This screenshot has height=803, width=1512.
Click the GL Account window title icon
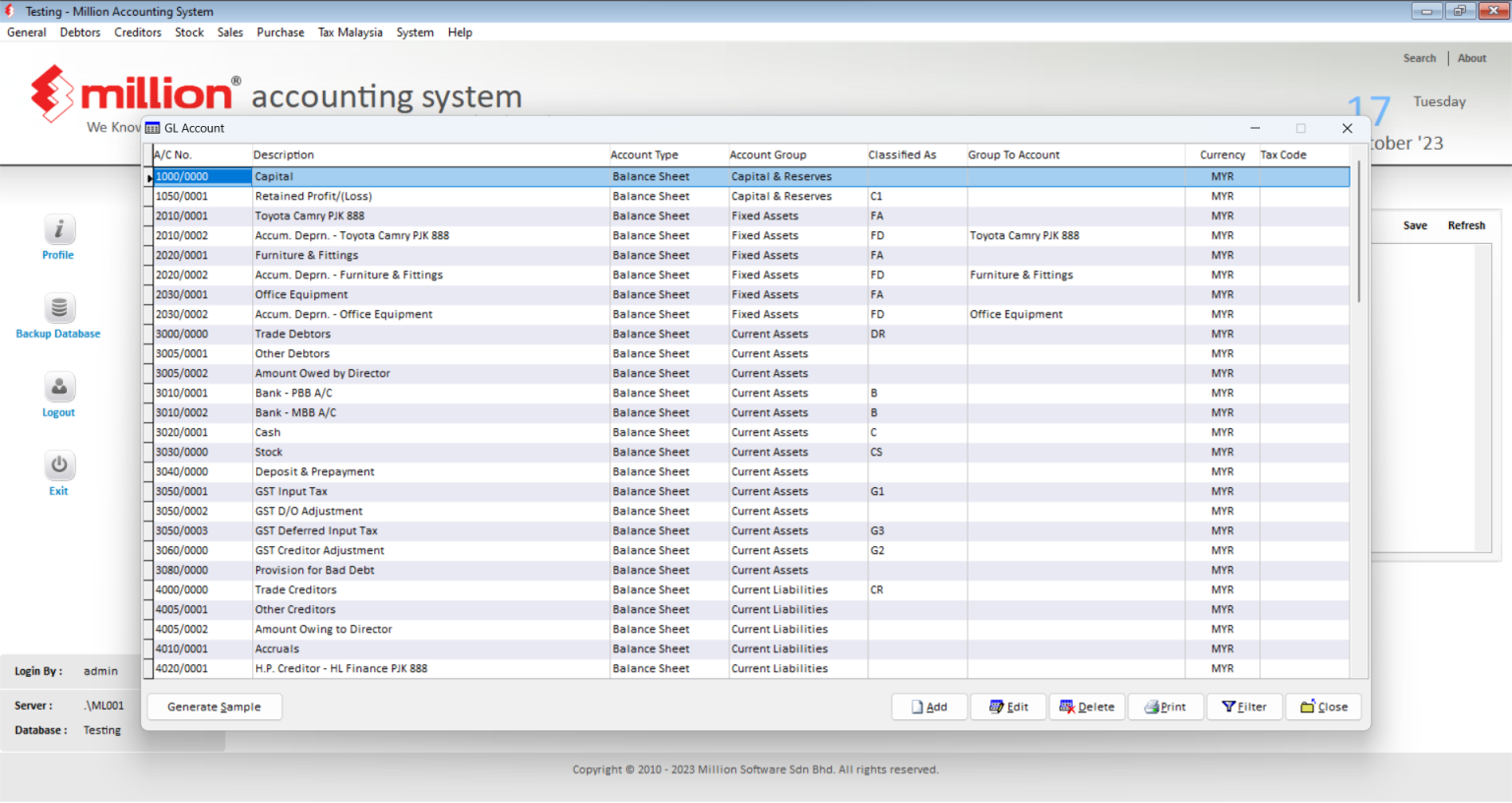point(153,128)
